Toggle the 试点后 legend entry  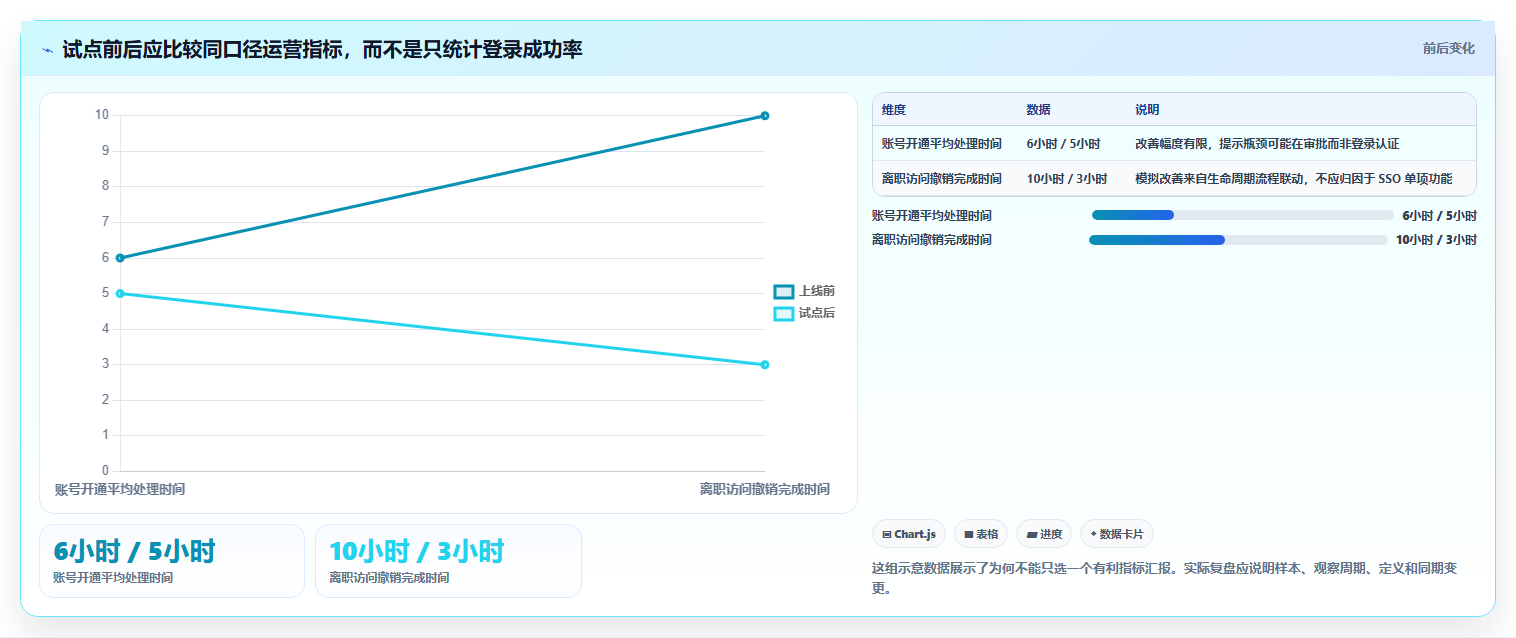[804, 313]
